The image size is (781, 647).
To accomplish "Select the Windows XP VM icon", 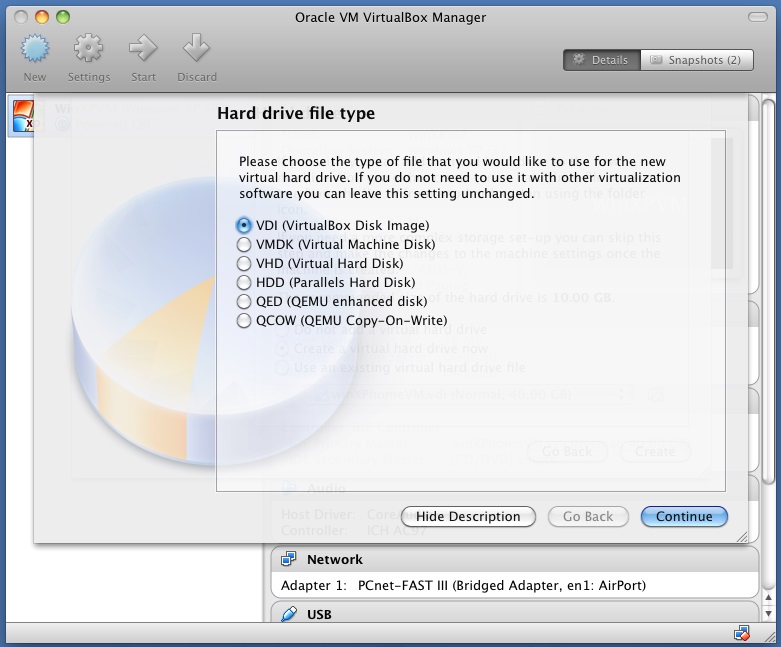I will (22, 117).
